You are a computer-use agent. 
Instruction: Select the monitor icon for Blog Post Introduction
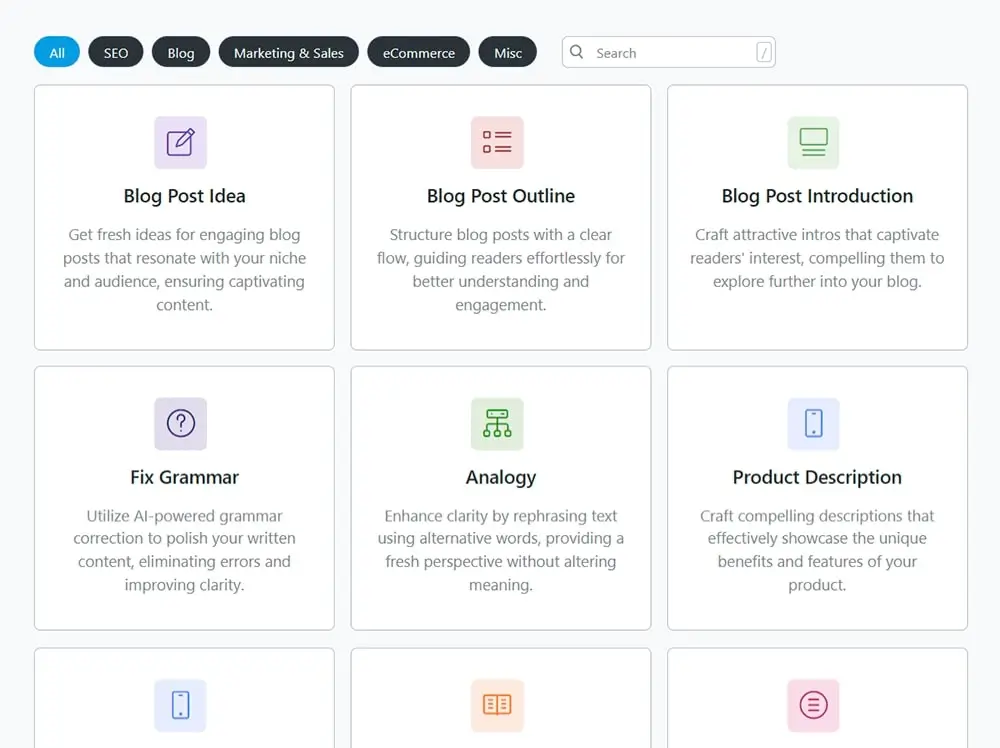coord(813,142)
